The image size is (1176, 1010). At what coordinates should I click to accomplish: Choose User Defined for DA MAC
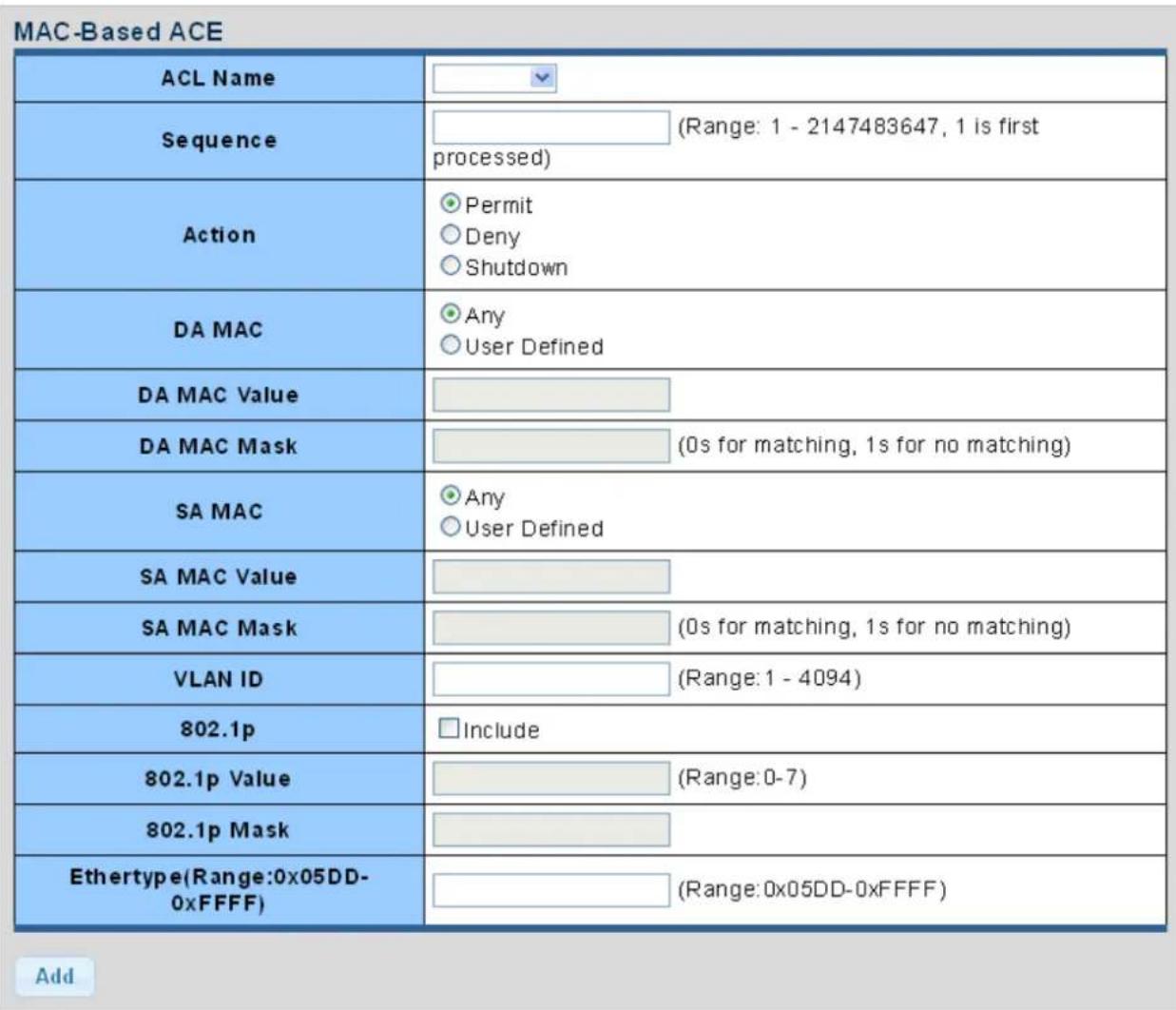coord(451,345)
